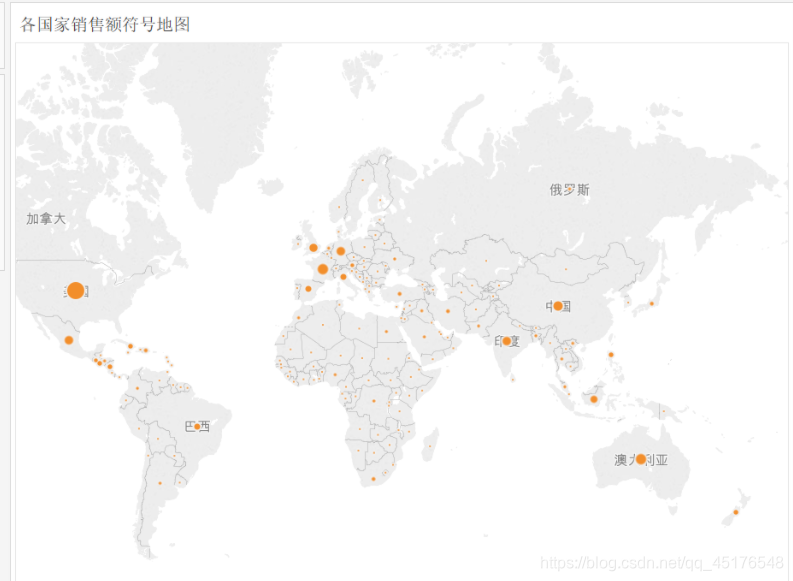Select the orange dot on New Zealand
This screenshot has height=581, width=793.
click(x=736, y=512)
